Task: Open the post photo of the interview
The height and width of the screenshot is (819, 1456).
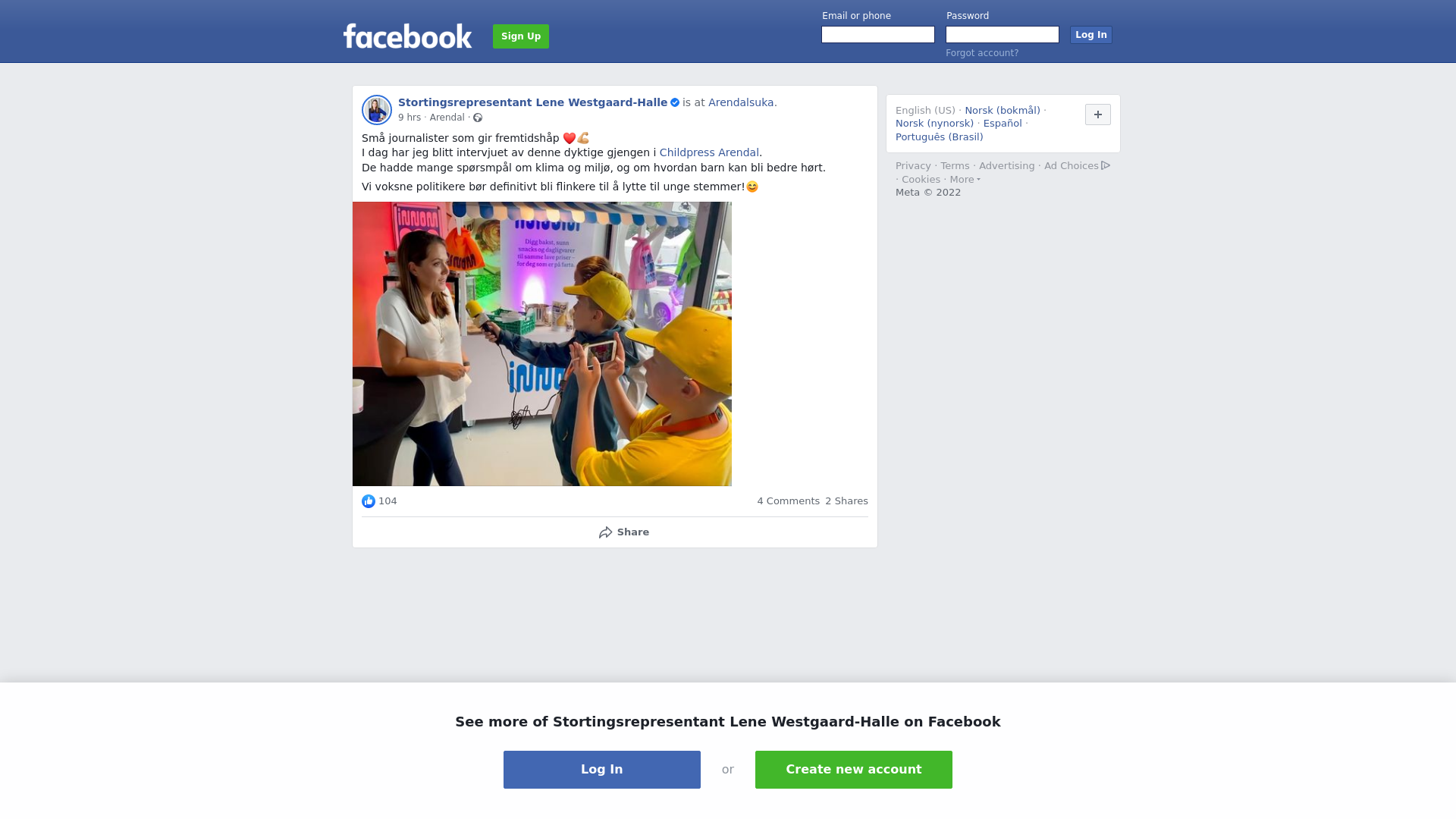Action: coord(542,344)
